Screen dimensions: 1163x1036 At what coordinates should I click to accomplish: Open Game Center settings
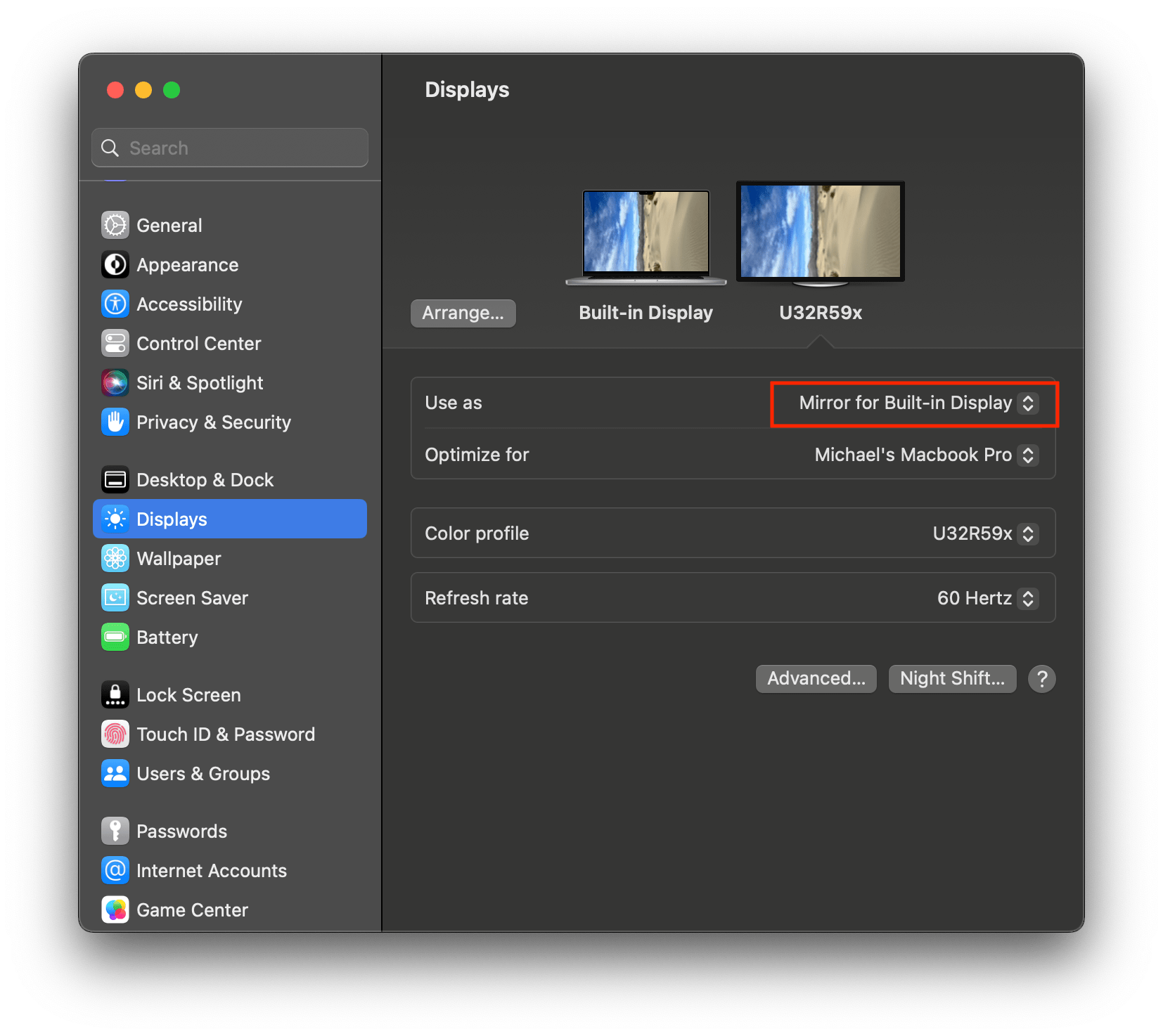115,909
